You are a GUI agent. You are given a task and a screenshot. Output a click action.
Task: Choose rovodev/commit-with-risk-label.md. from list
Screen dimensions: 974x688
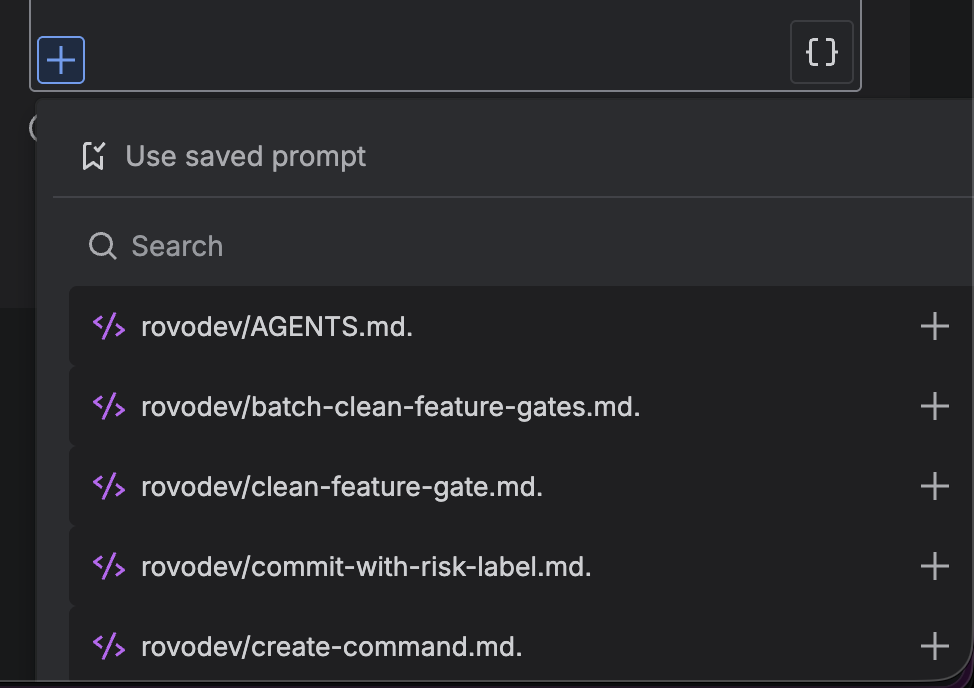pyautogui.click(x=366, y=566)
